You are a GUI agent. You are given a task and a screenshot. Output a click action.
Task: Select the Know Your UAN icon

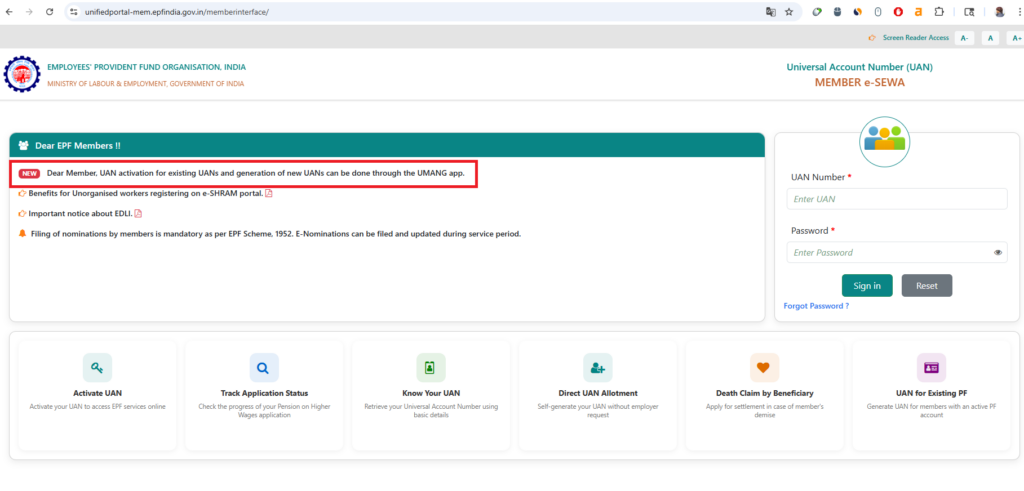point(430,368)
